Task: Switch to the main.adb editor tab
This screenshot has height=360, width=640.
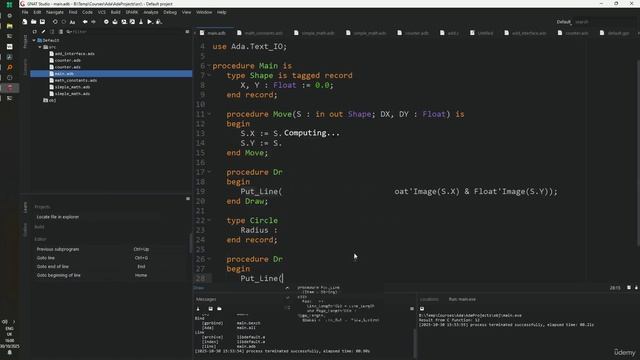Action: pyautogui.click(x=213, y=33)
